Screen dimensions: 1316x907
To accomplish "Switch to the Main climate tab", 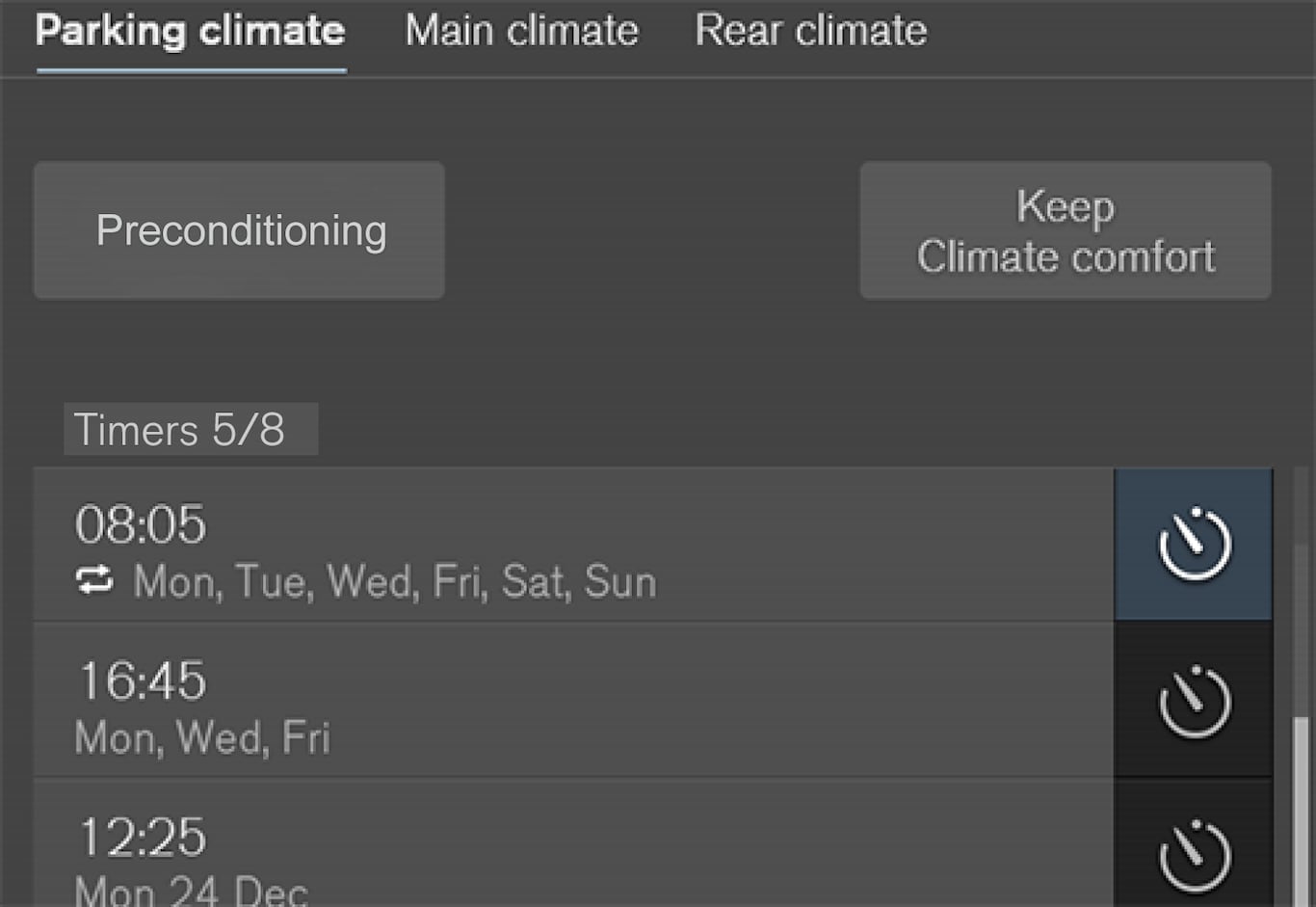I will [x=521, y=31].
